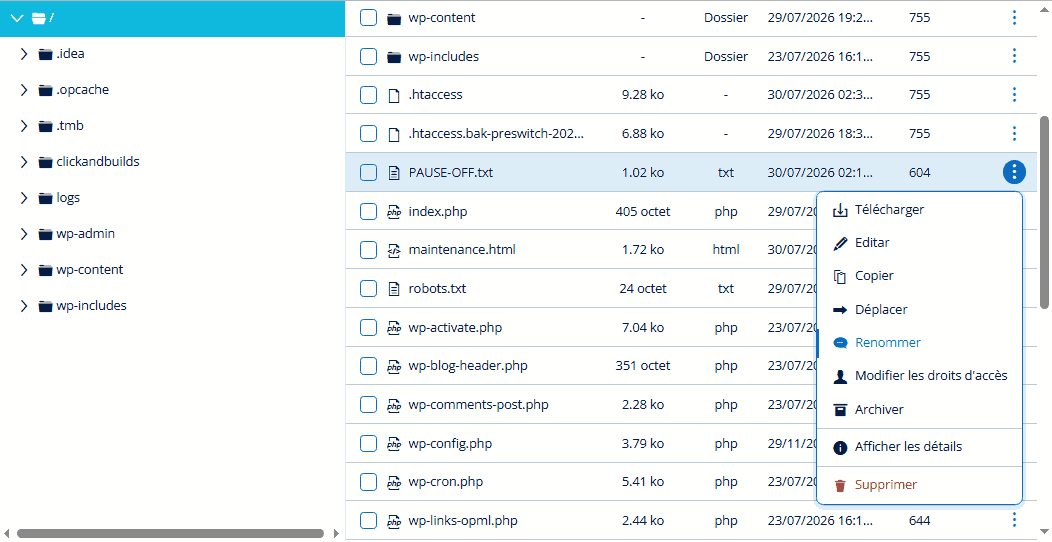Screen dimensions: 1052x542
Task: Click the PHP file icon of wp-config.php
Action: pos(394,444)
